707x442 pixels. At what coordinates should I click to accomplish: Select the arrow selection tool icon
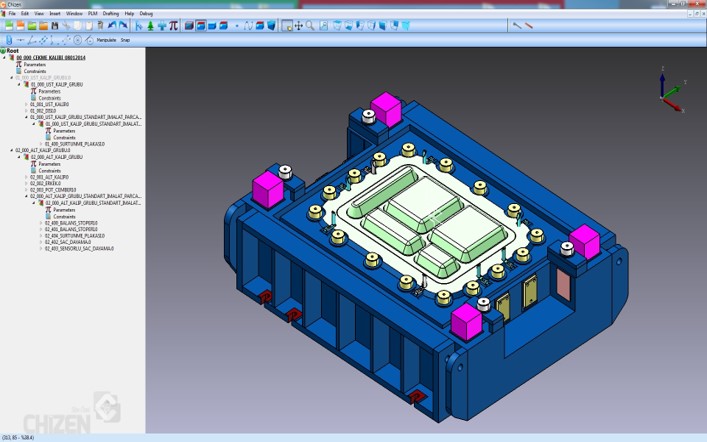[139, 26]
